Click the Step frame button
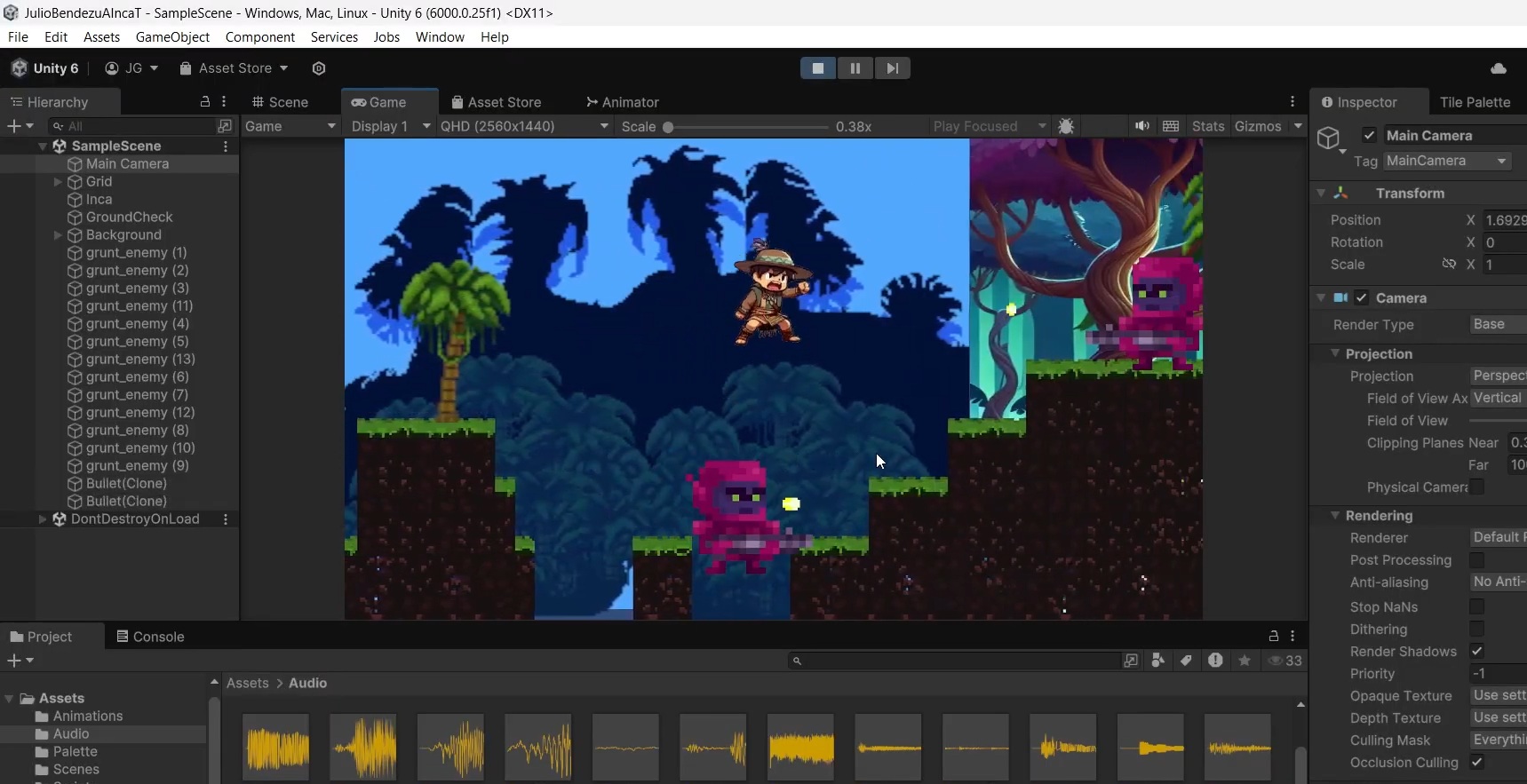Screen dimensions: 1527x784 pos(892,68)
